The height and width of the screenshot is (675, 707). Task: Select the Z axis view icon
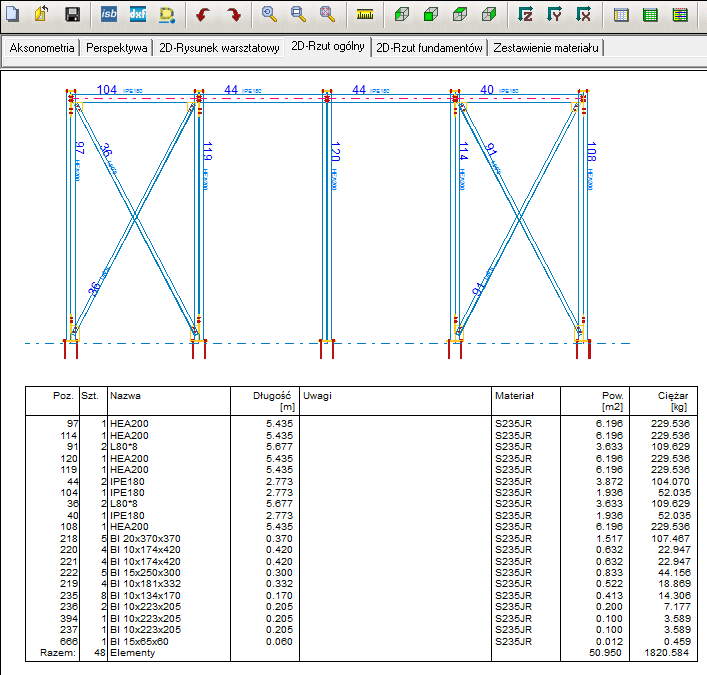pyautogui.click(x=526, y=15)
